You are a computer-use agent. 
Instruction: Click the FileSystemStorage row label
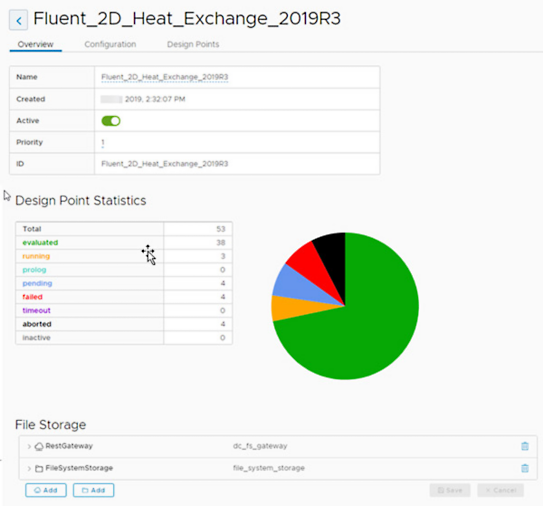79,468
